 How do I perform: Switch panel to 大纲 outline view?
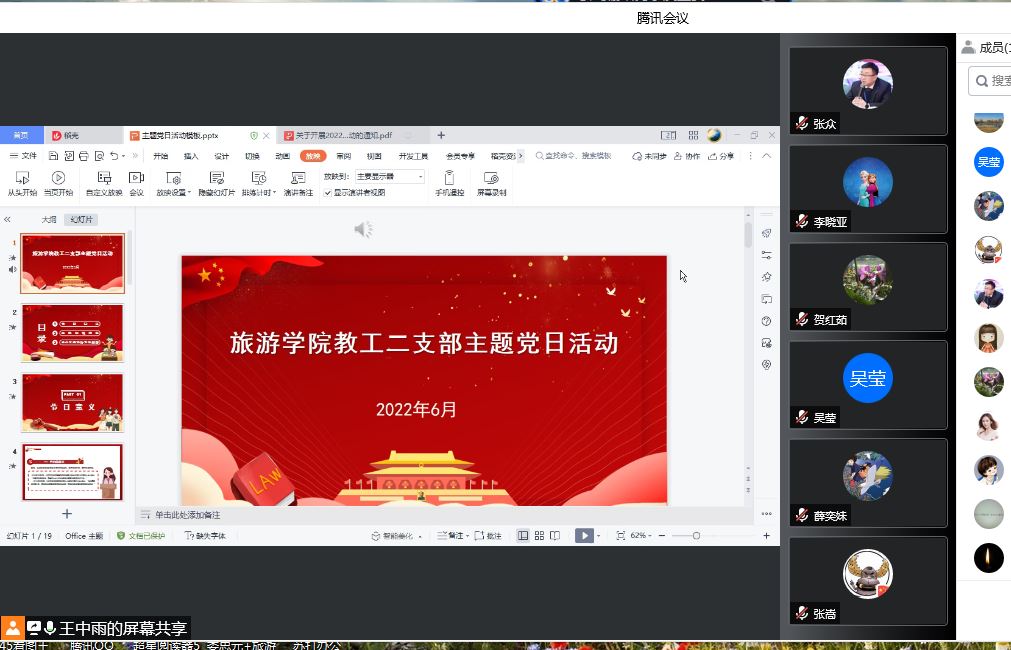pyautogui.click(x=49, y=219)
